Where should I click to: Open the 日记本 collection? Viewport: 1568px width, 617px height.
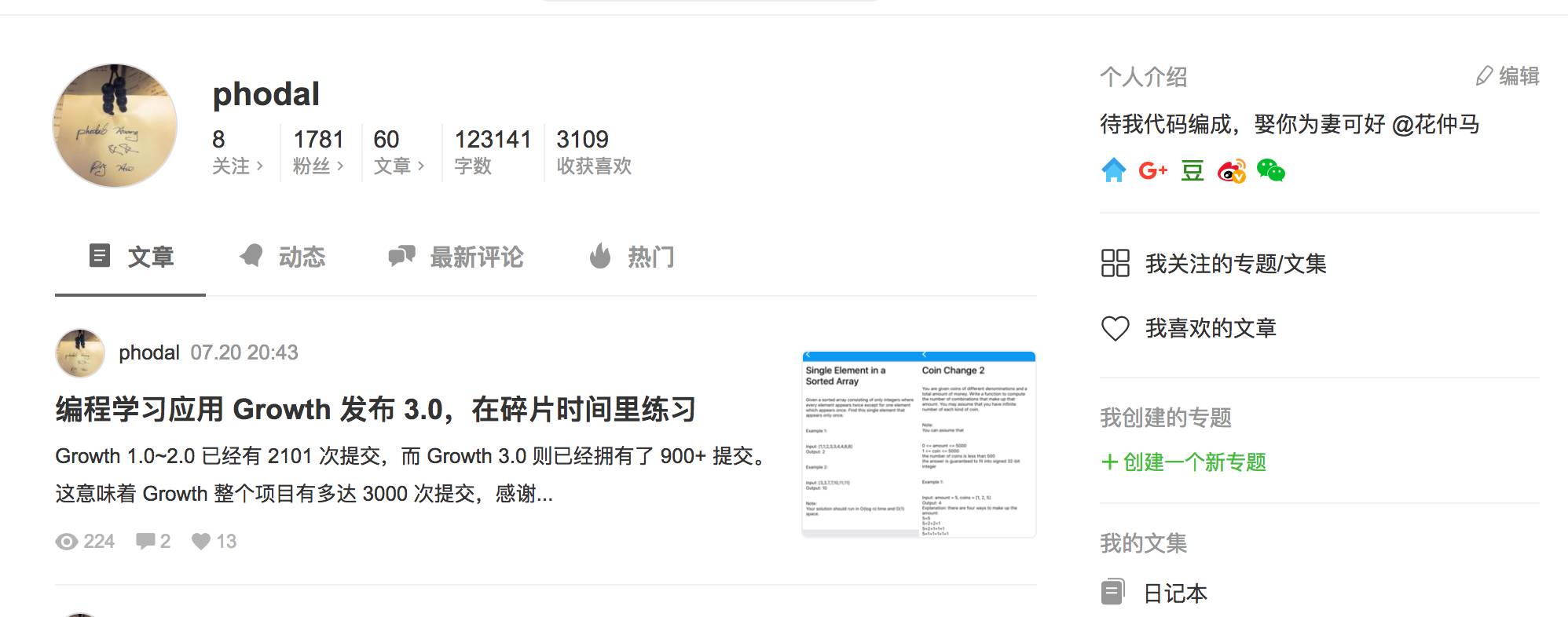tap(1175, 593)
